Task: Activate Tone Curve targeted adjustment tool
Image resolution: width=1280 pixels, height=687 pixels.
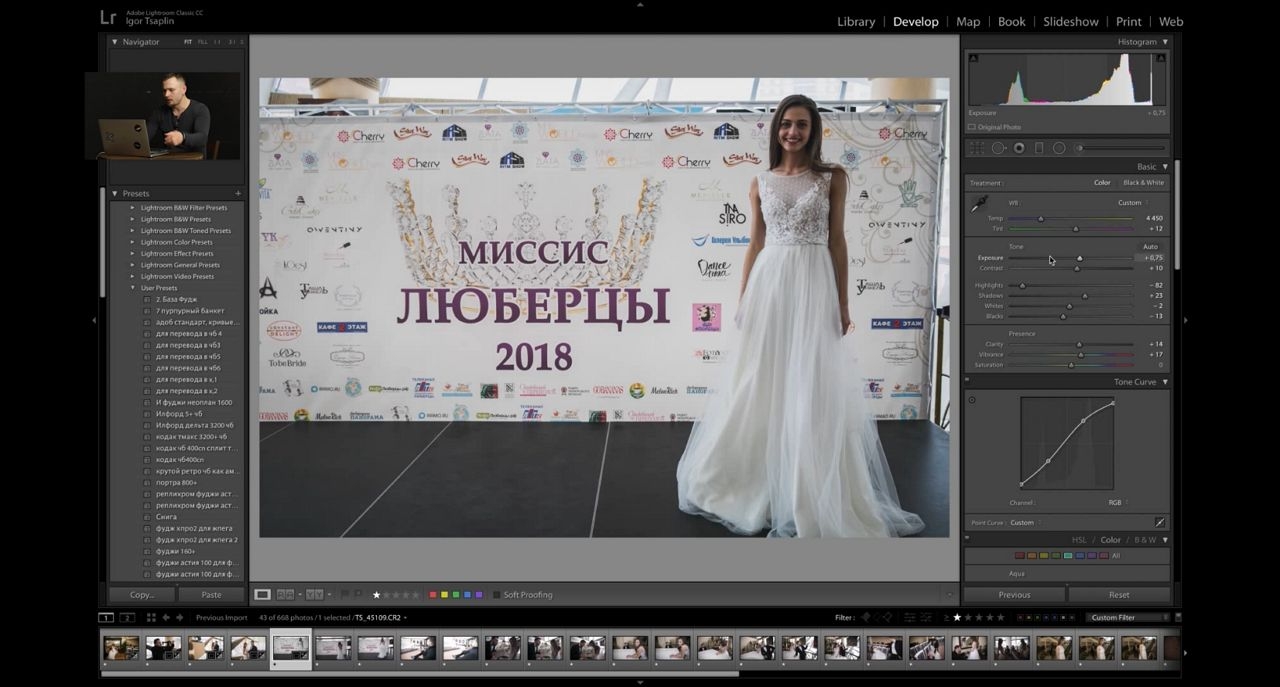Action: pyautogui.click(x=972, y=400)
